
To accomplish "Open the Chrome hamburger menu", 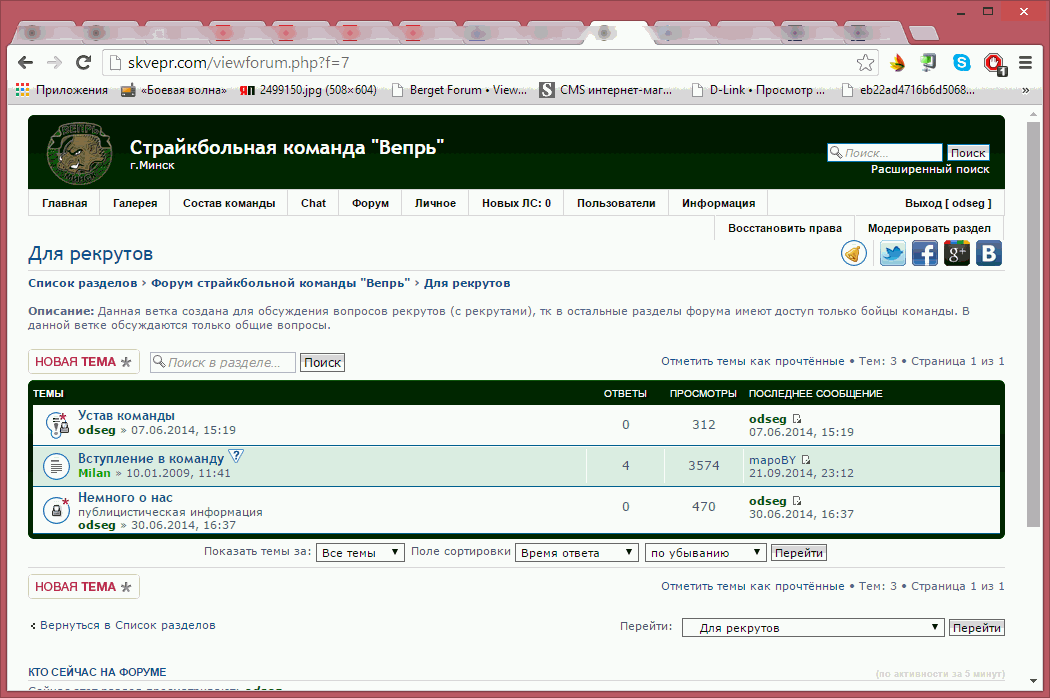I will (x=1025, y=62).
